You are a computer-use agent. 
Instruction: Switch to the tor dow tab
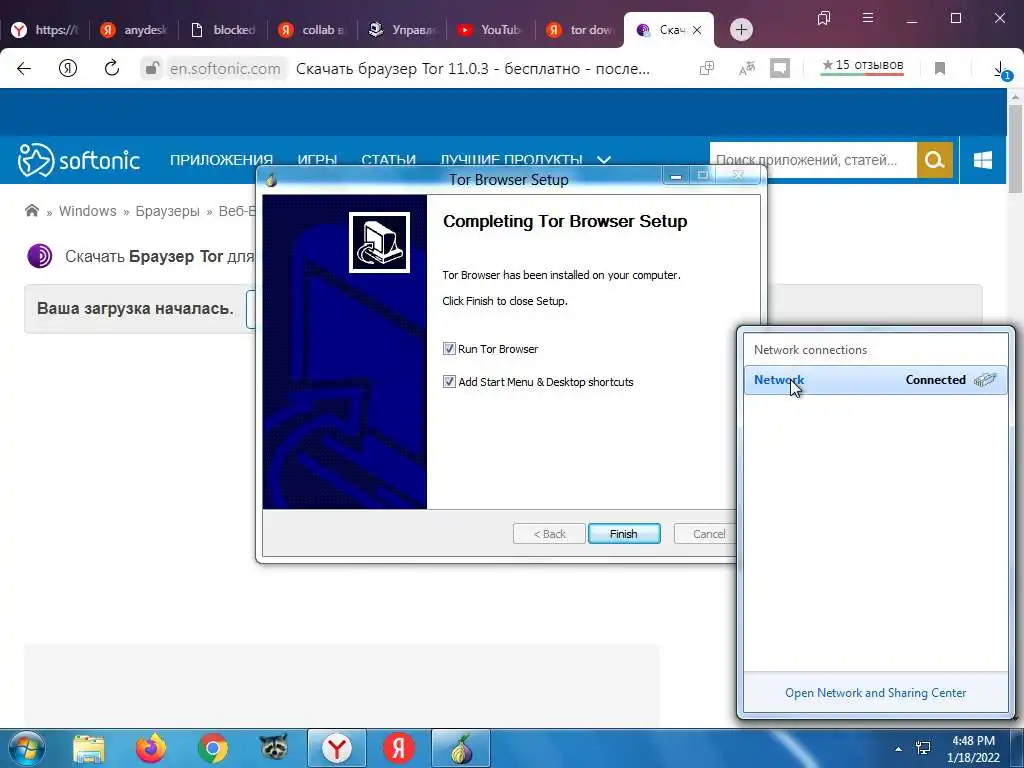[x=580, y=29]
